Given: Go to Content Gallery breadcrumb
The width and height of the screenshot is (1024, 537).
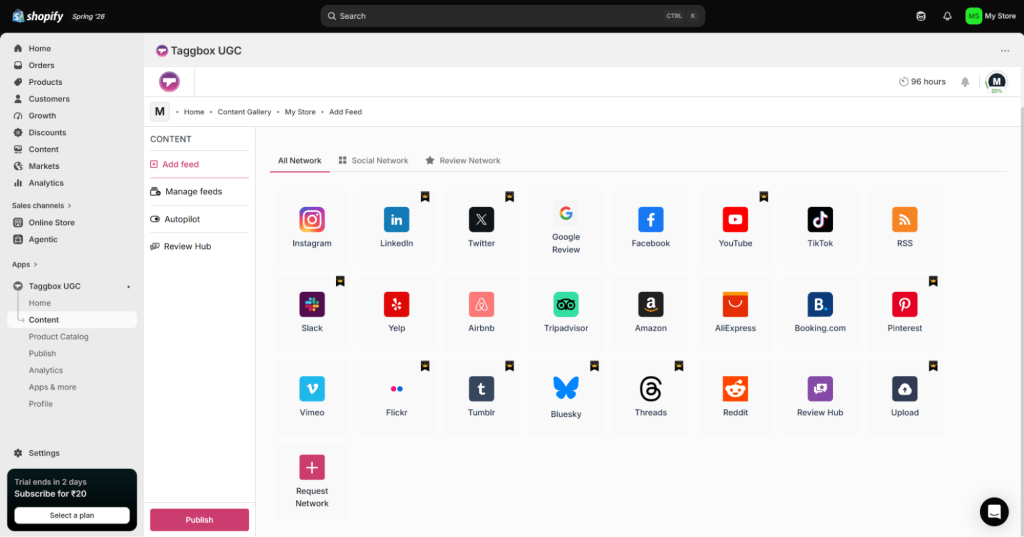Looking at the screenshot, I should (x=244, y=112).
